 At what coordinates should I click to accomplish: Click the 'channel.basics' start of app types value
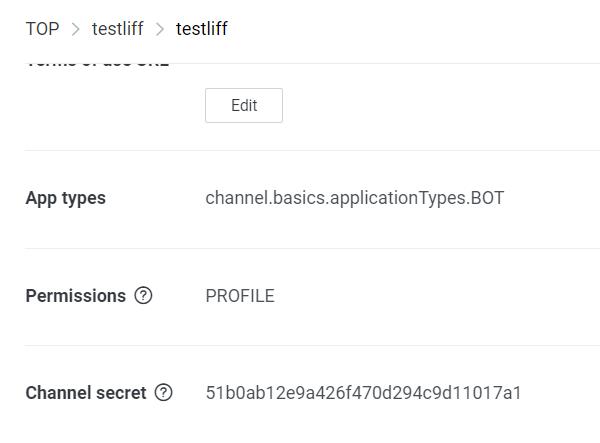pos(267,198)
